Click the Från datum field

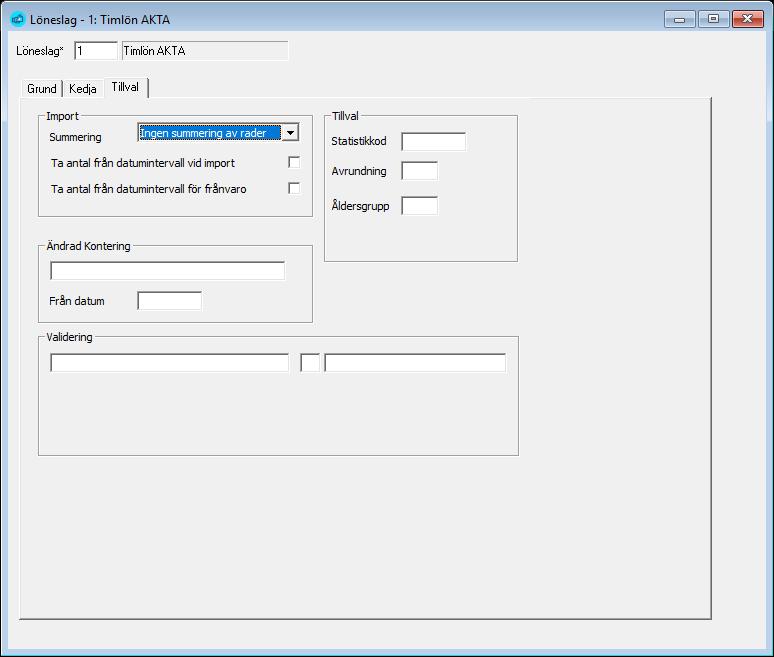(x=169, y=301)
